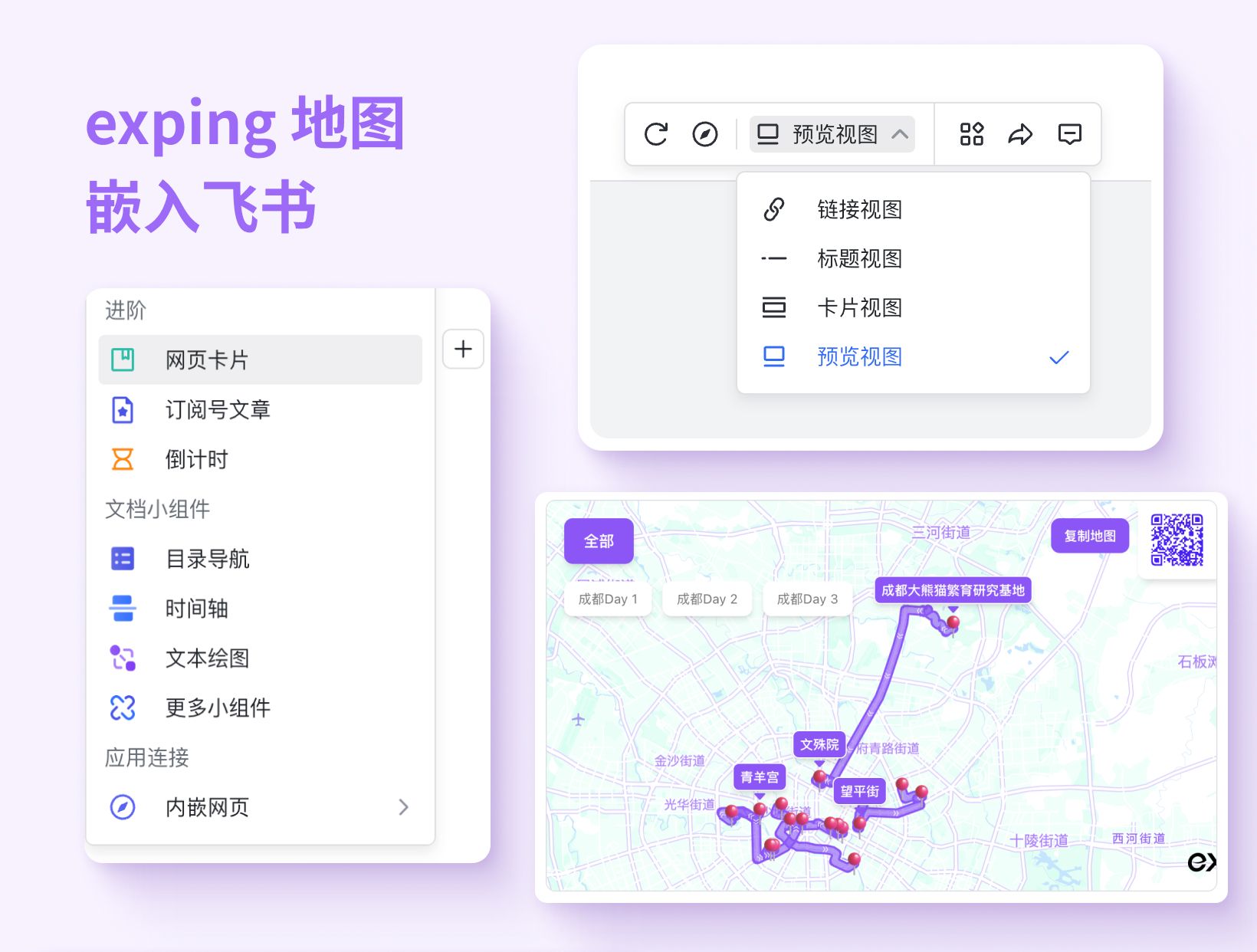Screen dimensions: 1257x952
Task: Click the airplane airport icon on map
Action: tap(578, 720)
